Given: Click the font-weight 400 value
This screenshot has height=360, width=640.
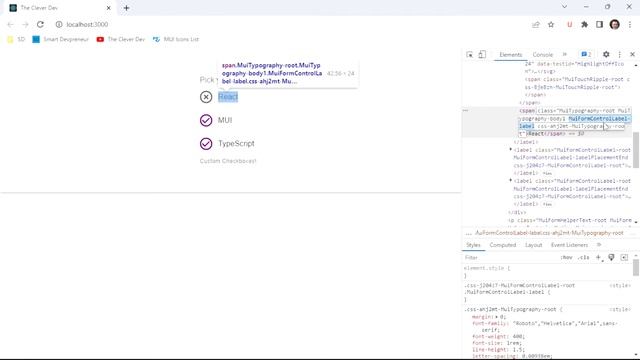Looking at the screenshot, I should [x=518, y=336].
